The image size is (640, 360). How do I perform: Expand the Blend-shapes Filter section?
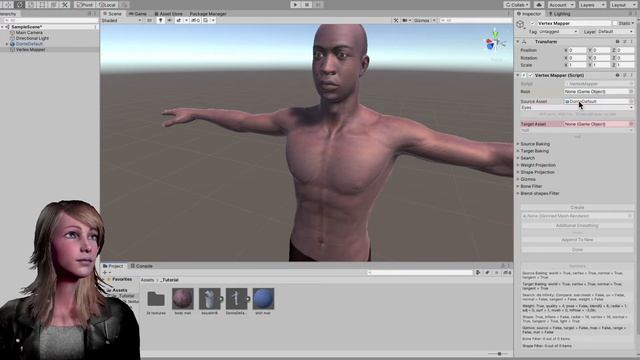point(540,193)
